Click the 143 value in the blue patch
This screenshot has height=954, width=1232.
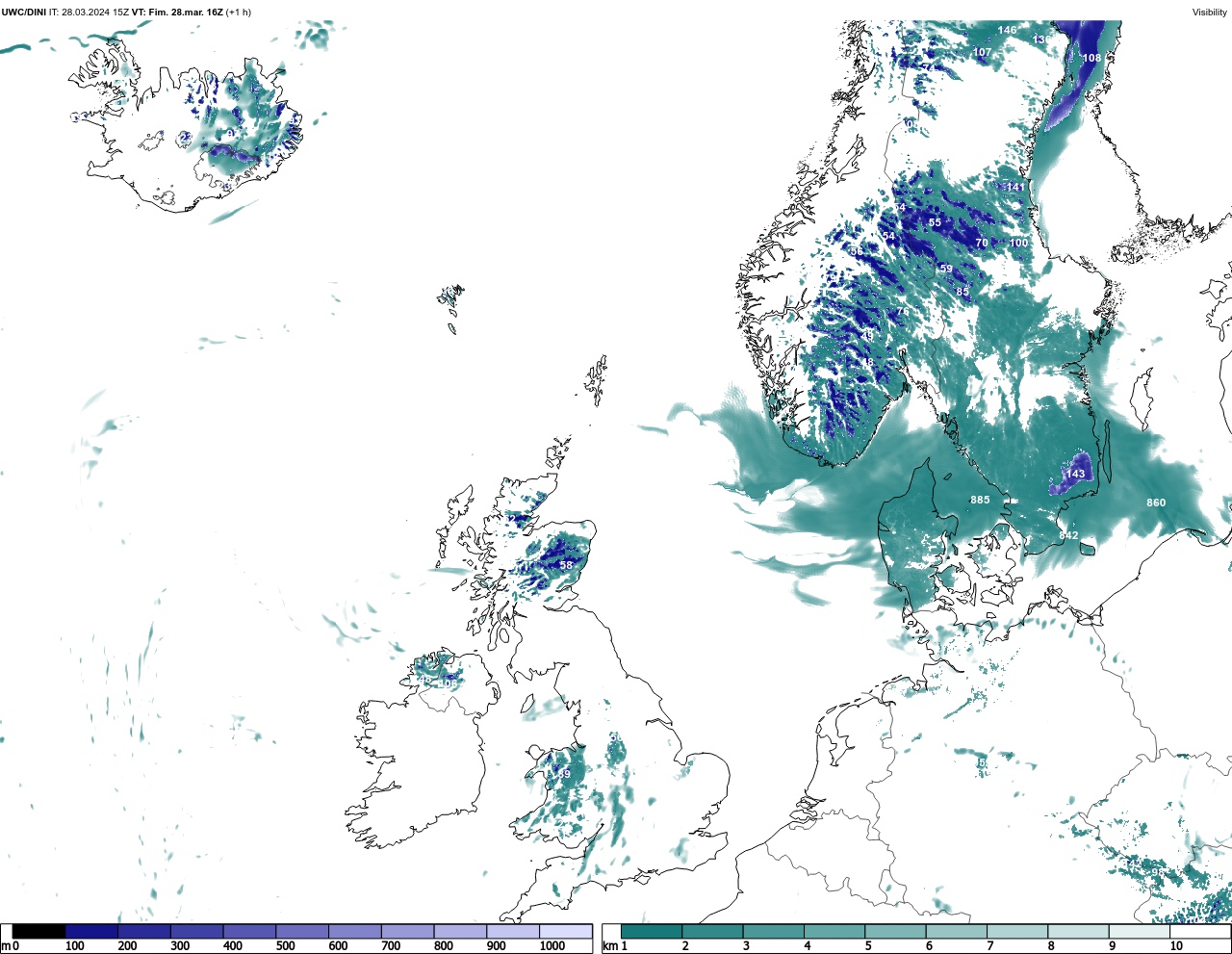click(x=1075, y=474)
